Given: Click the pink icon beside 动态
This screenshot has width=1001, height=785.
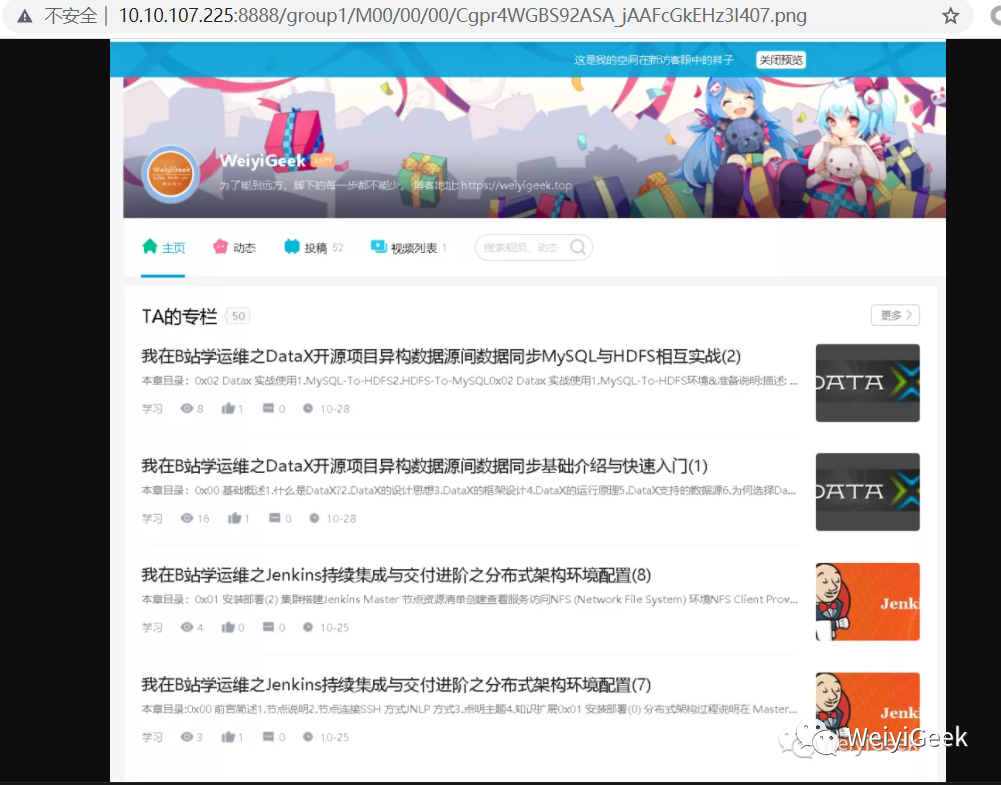Looking at the screenshot, I should click(220, 246).
